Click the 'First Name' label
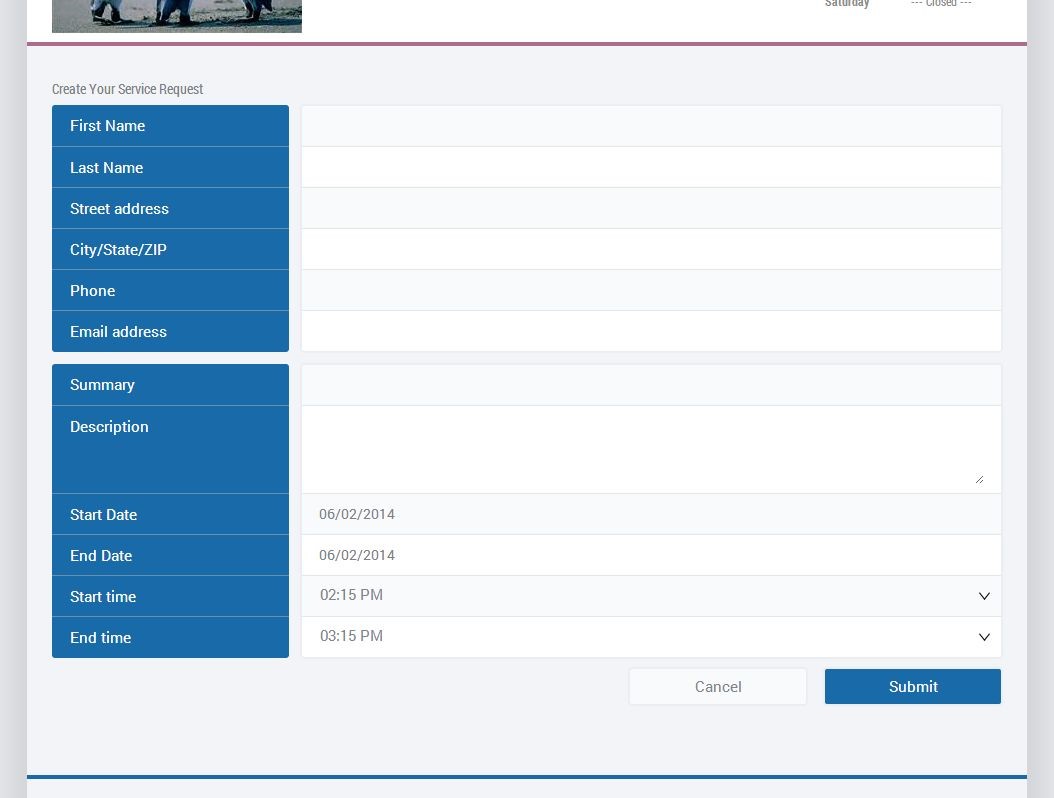The height and width of the screenshot is (798, 1054). point(108,126)
